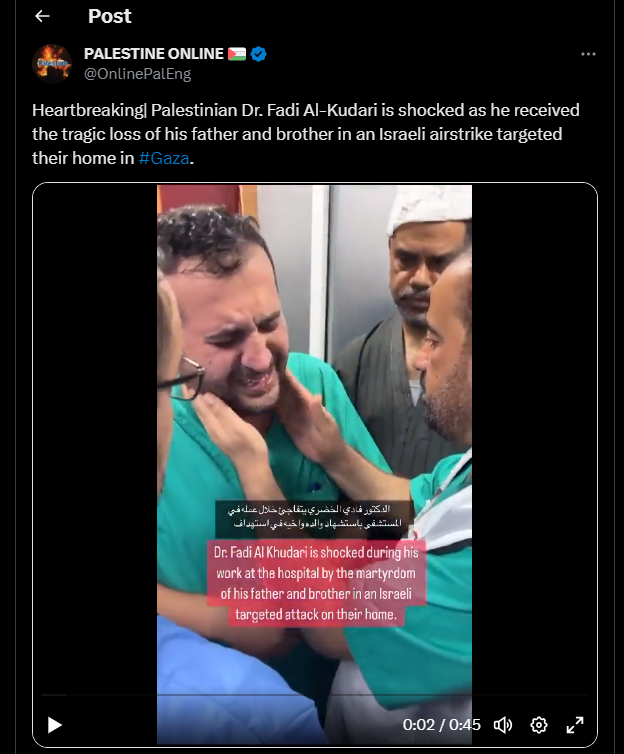The image size is (624, 754).
Task: Open the PALESTINE ONLINE account name link
Action: pos(154,53)
